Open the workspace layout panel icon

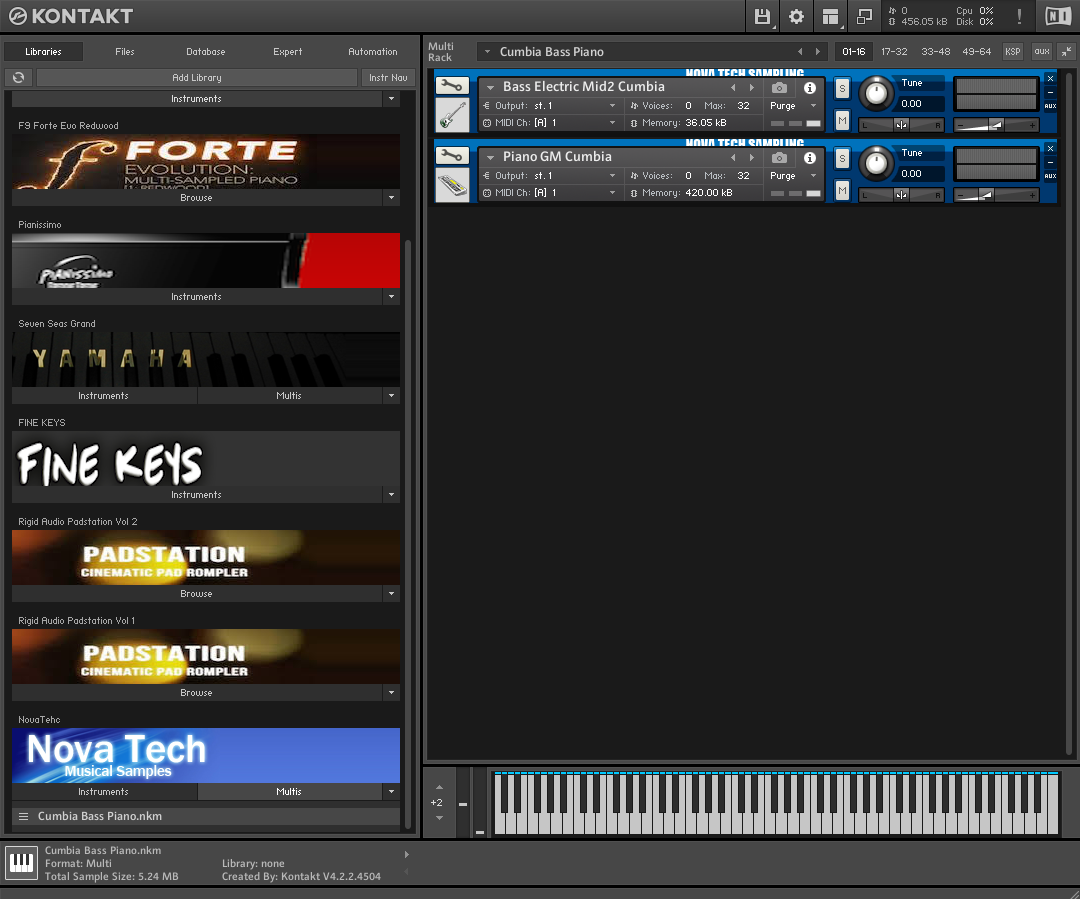tap(831, 17)
